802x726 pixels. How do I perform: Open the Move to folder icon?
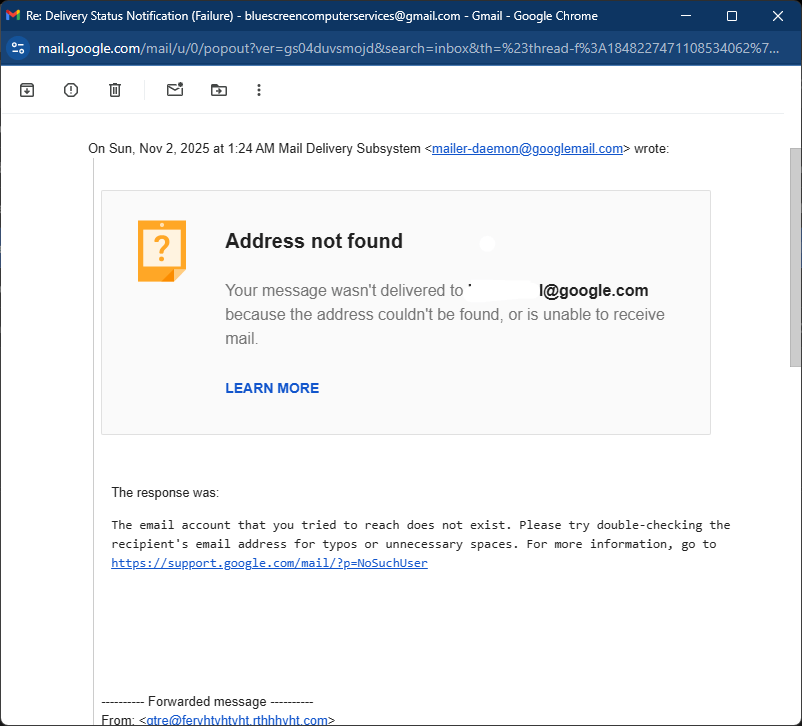pyautogui.click(x=219, y=90)
